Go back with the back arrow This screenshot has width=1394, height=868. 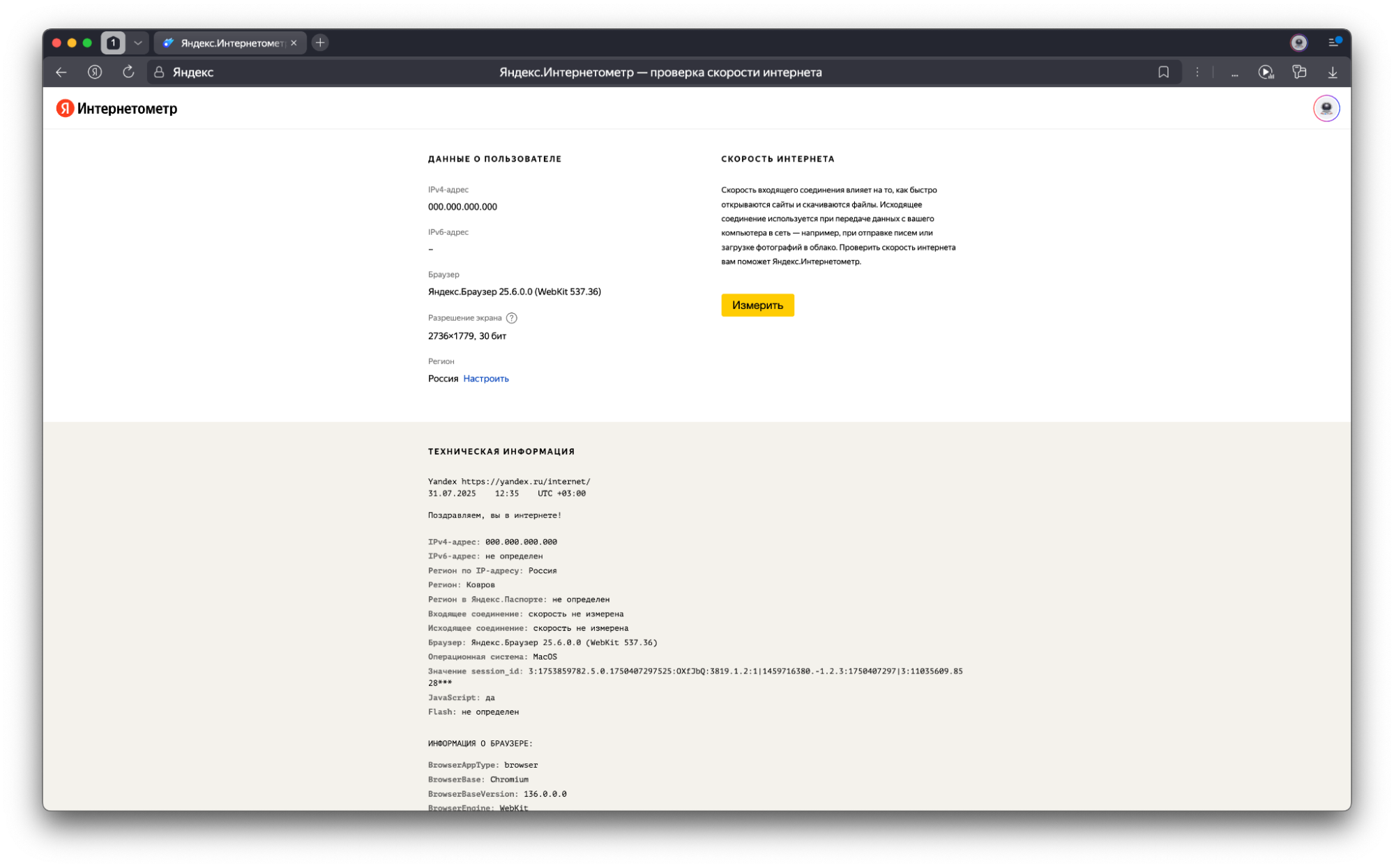click(61, 72)
